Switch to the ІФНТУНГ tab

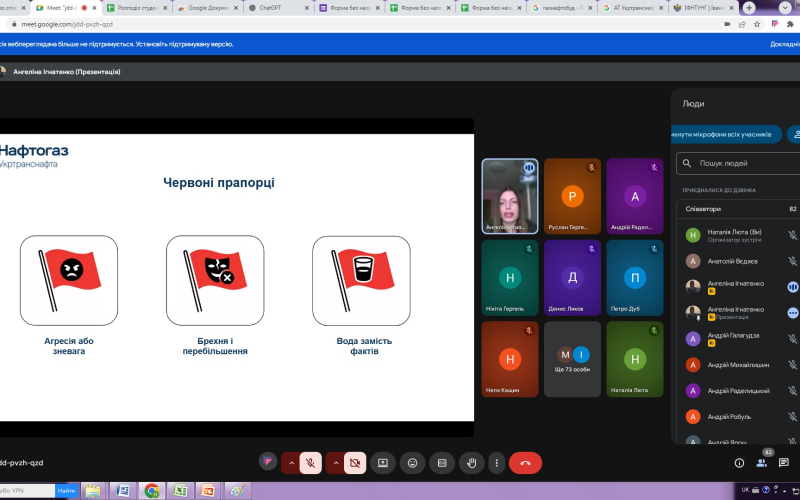pos(703,8)
